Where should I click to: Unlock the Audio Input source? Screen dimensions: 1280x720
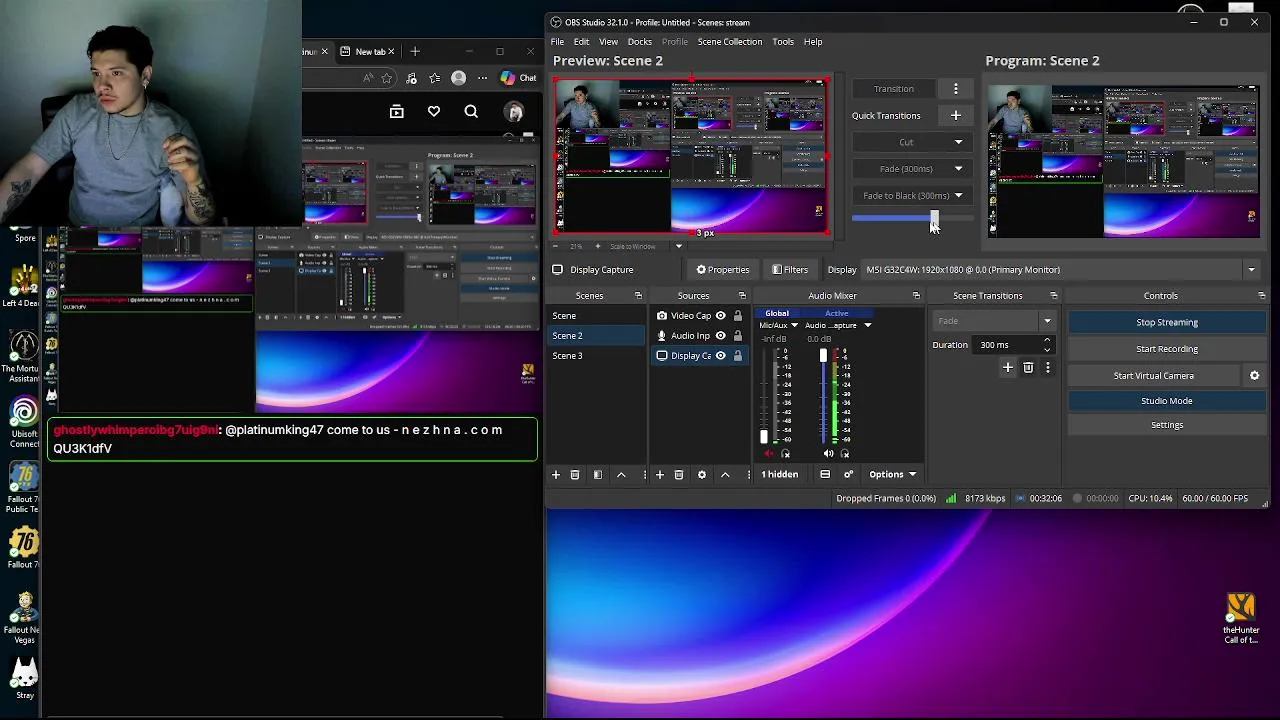738,335
